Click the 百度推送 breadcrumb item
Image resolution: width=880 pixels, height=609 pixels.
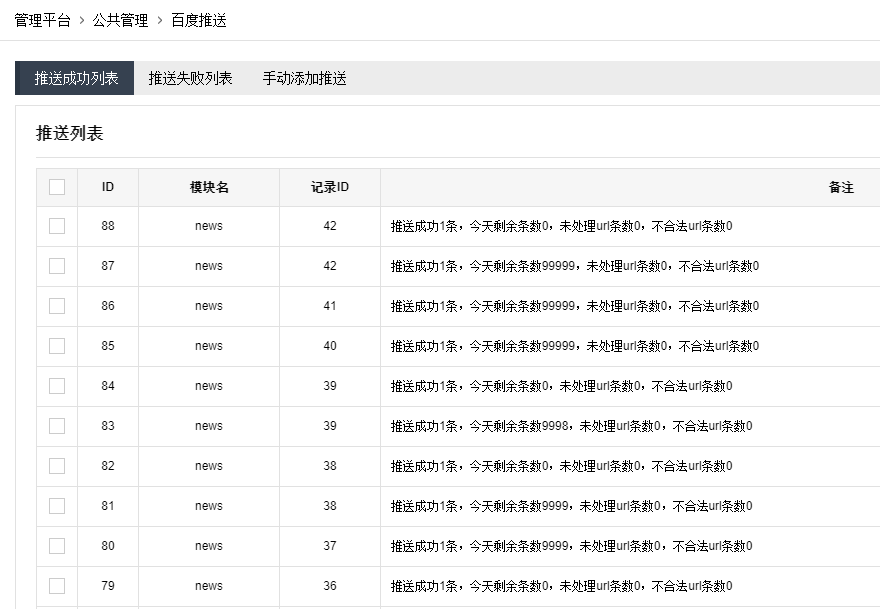click(197, 17)
